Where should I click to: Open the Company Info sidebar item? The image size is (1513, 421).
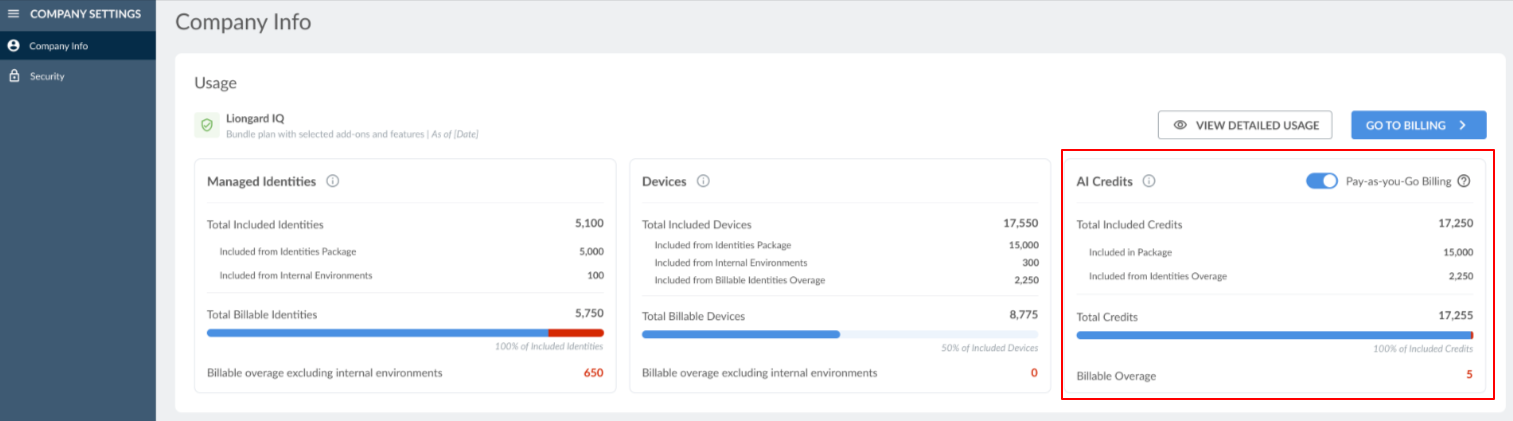click(x=58, y=45)
